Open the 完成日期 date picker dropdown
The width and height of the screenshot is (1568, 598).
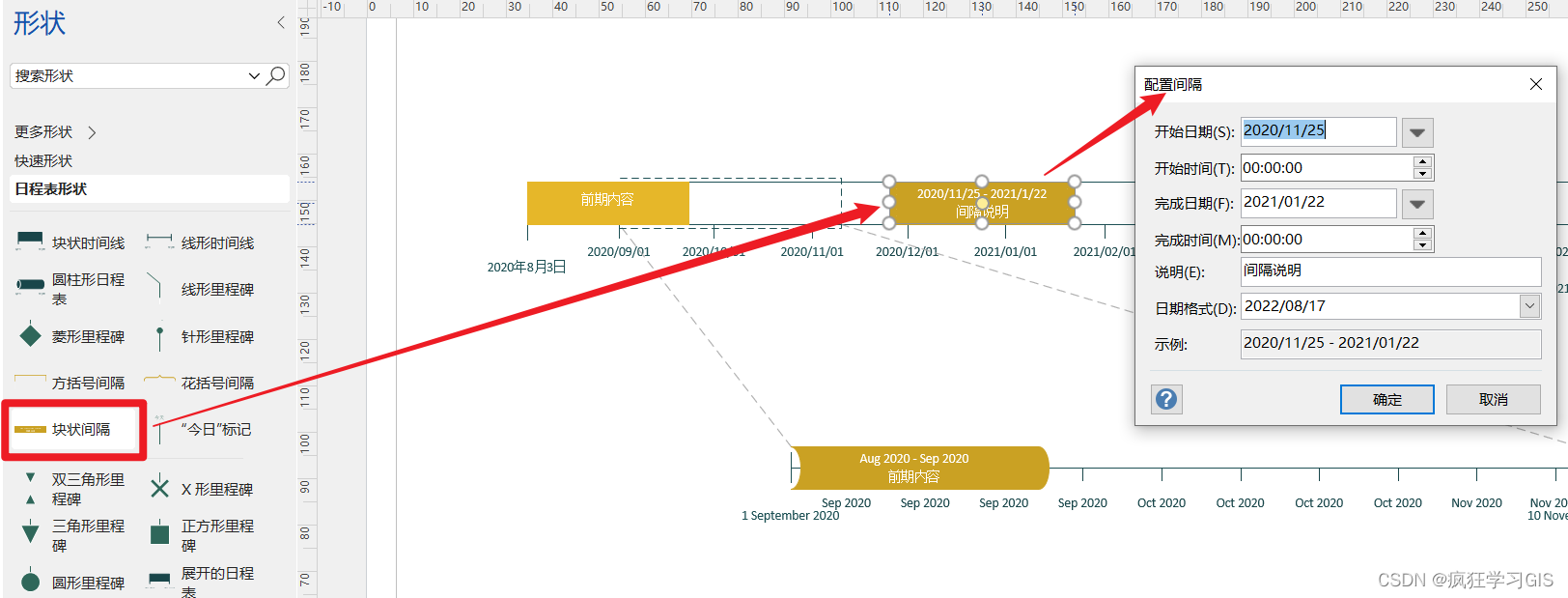coord(1416,204)
